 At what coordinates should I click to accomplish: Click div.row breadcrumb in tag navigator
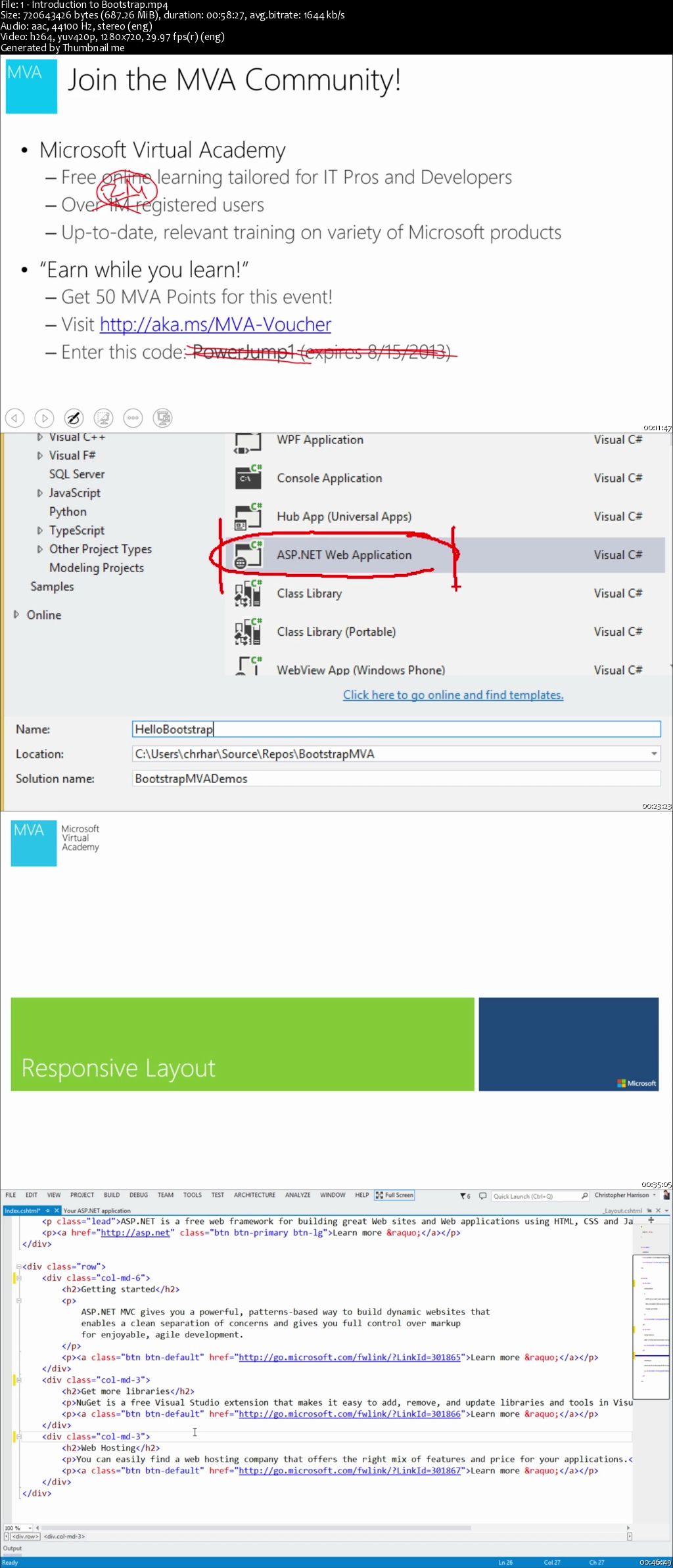pos(26,1536)
